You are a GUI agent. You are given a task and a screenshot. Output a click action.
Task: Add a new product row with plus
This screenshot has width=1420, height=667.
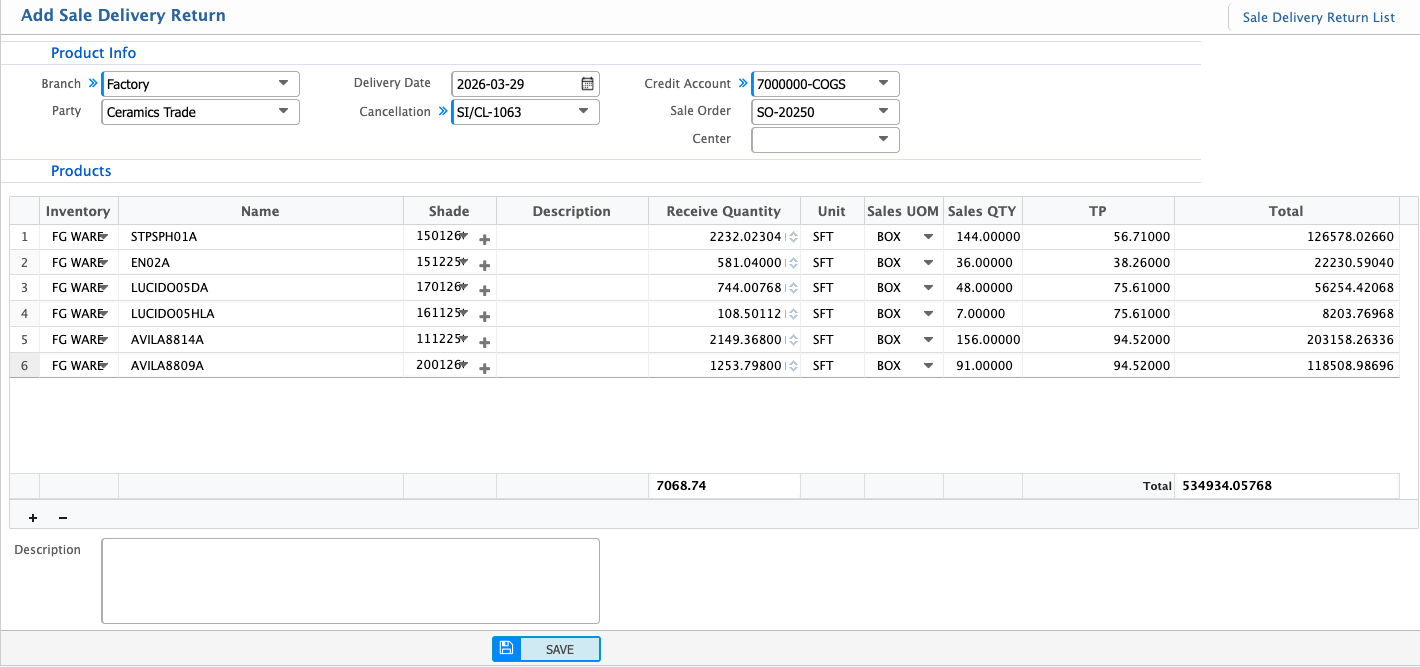[x=33, y=518]
